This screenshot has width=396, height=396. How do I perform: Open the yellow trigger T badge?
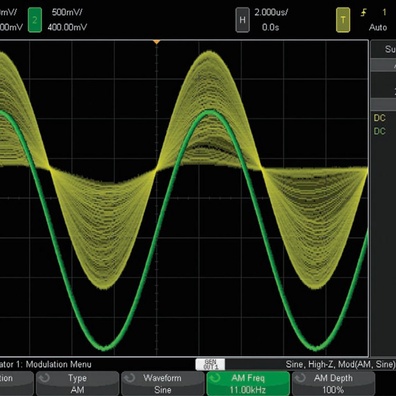coord(343,20)
